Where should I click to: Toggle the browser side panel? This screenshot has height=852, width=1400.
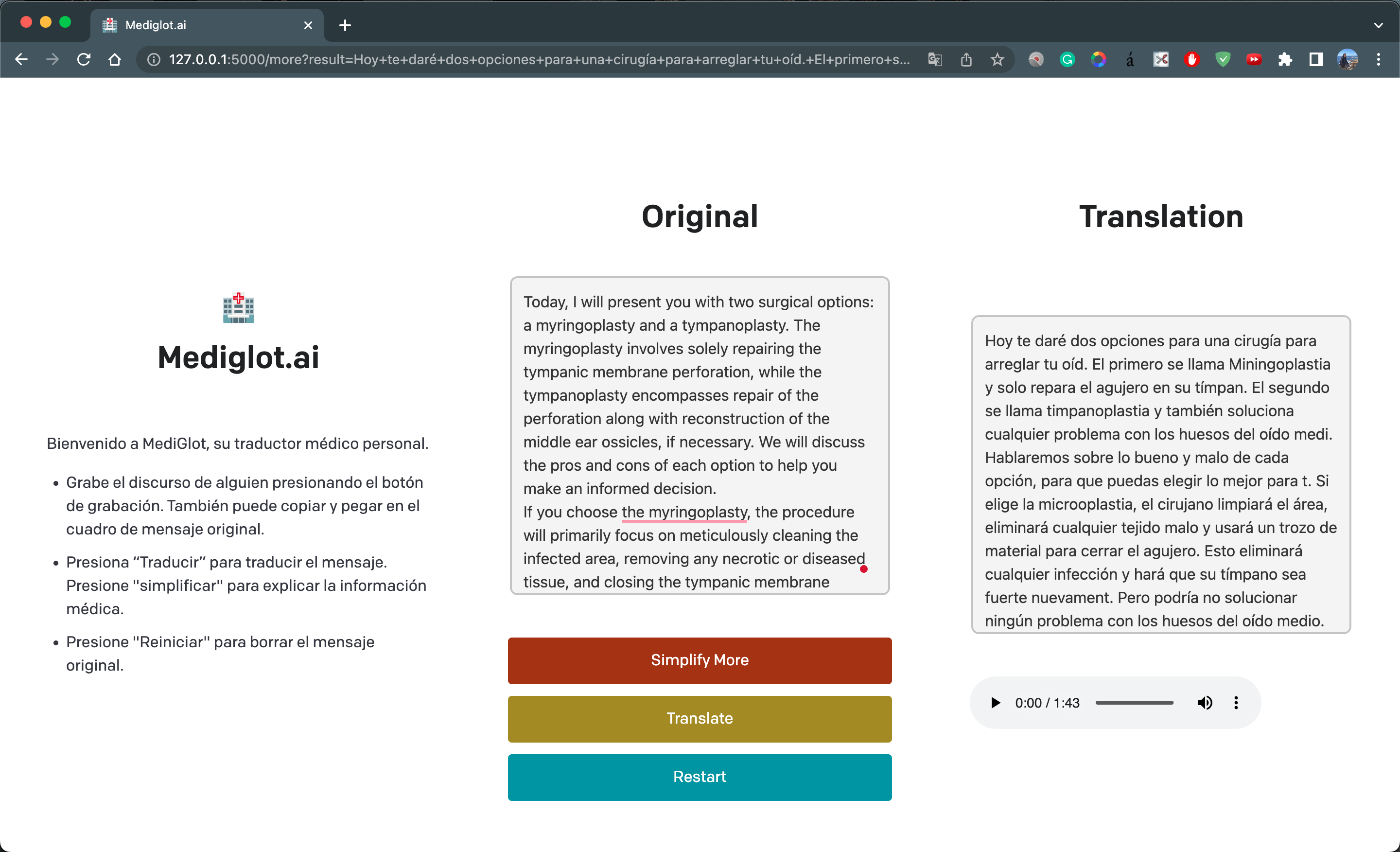[x=1316, y=59]
